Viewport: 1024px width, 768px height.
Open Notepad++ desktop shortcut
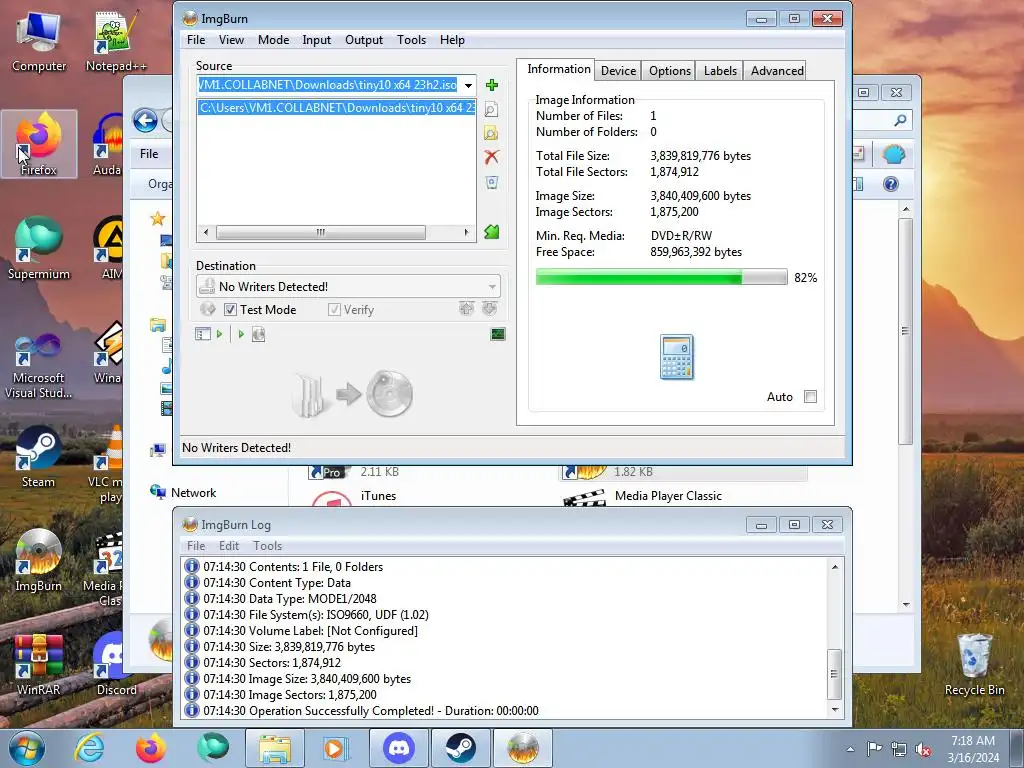[x=116, y=40]
